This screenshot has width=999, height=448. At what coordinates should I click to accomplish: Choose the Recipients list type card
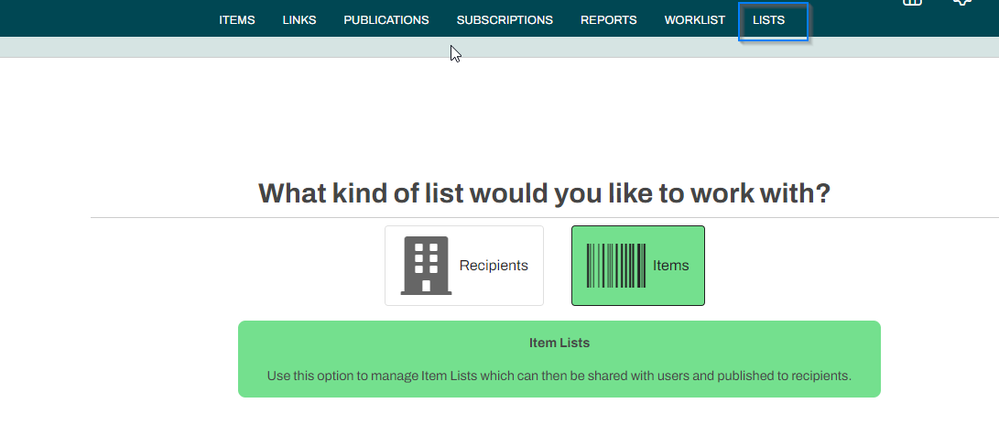pos(464,265)
